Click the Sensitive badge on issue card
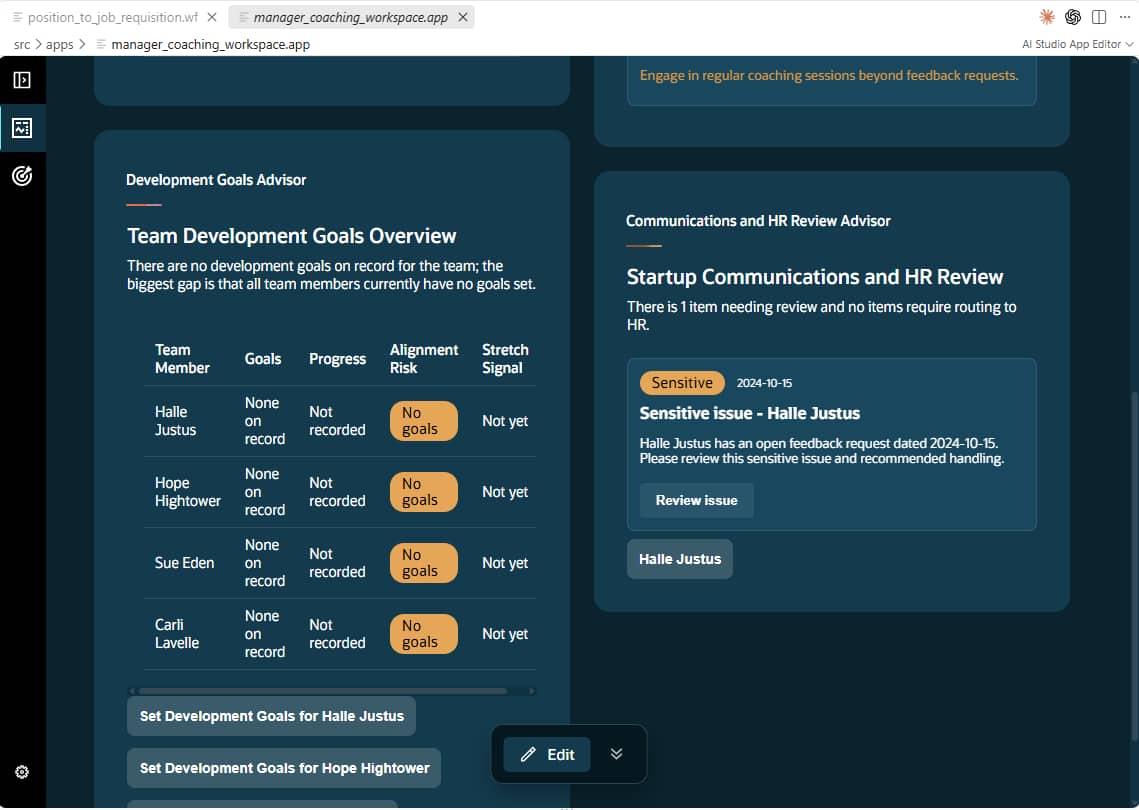Viewport: 1139px width, 810px height. click(681, 383)
